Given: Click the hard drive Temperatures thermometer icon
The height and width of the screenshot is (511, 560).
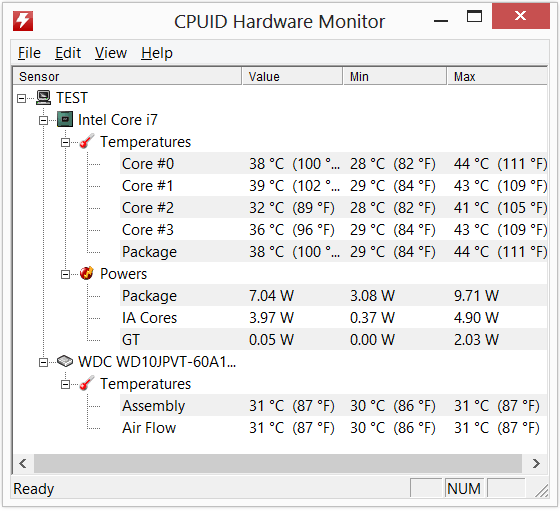Looking at the screenshot, I should tap(87, 384).
